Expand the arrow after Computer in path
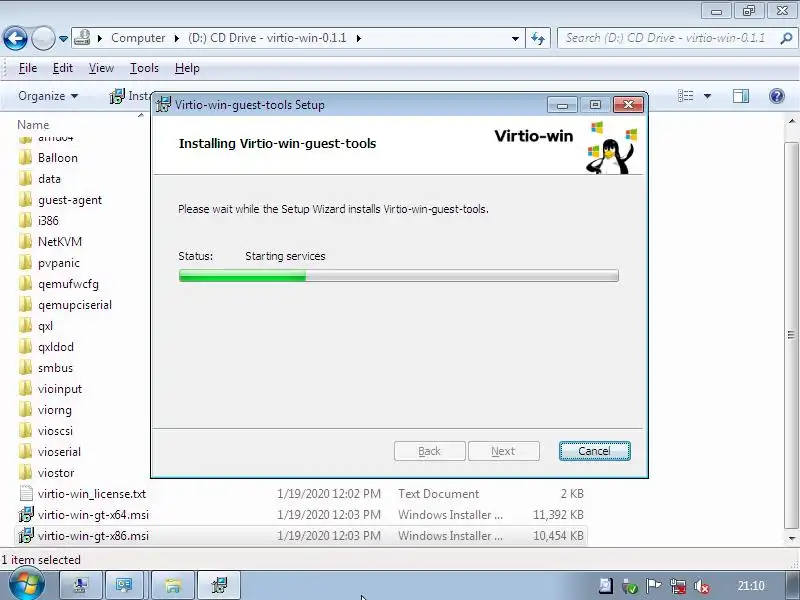Image resolution: width=800 pixels, height=600 pixels. (x=177, y=38)
